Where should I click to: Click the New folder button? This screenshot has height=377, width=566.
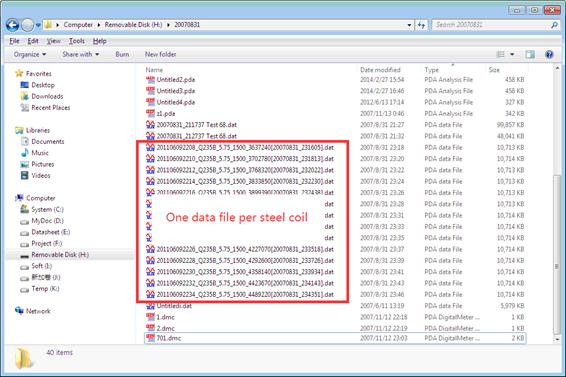(x=161, y=55)
